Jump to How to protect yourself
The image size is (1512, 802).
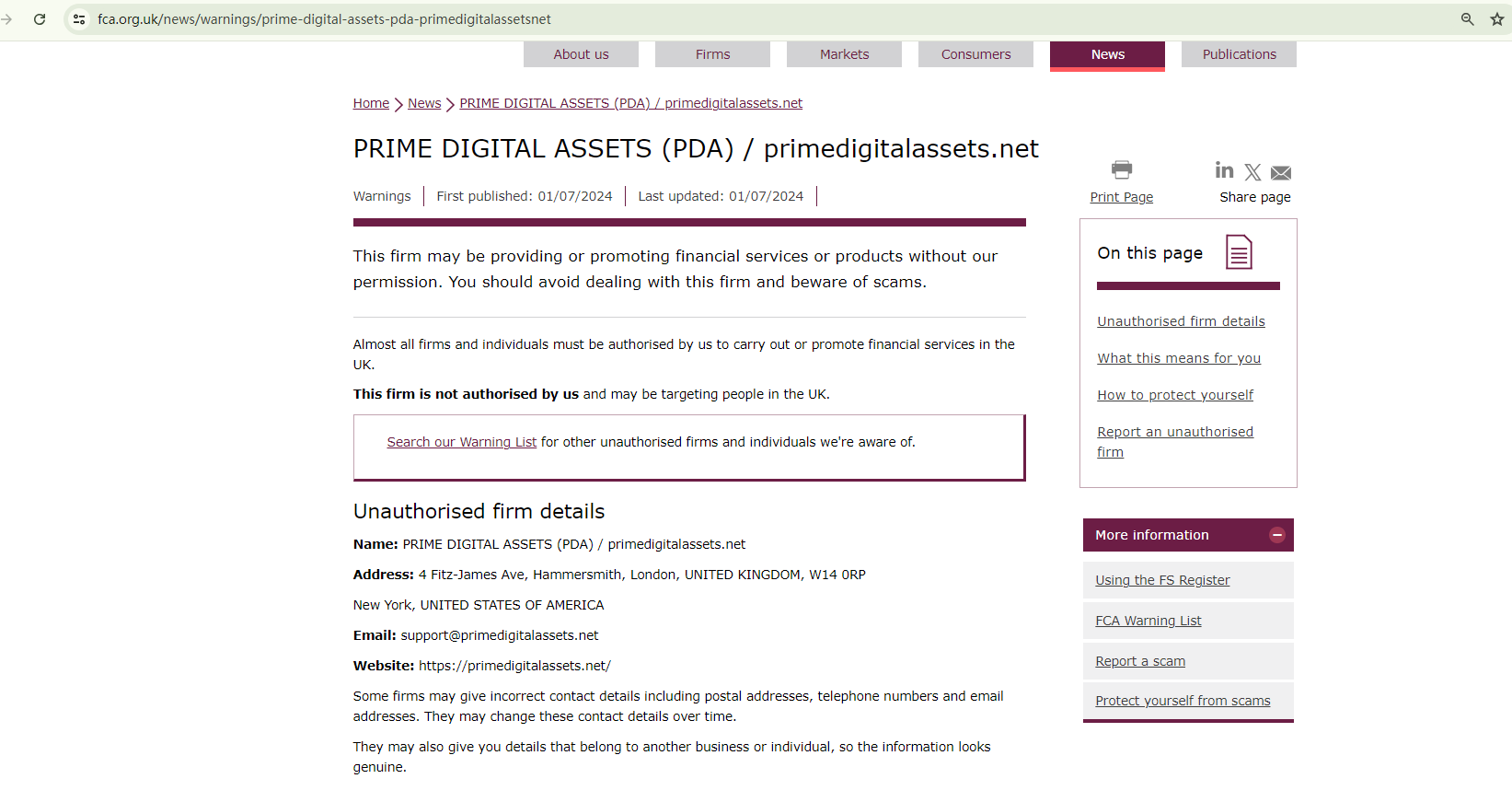click(1175, 395)
